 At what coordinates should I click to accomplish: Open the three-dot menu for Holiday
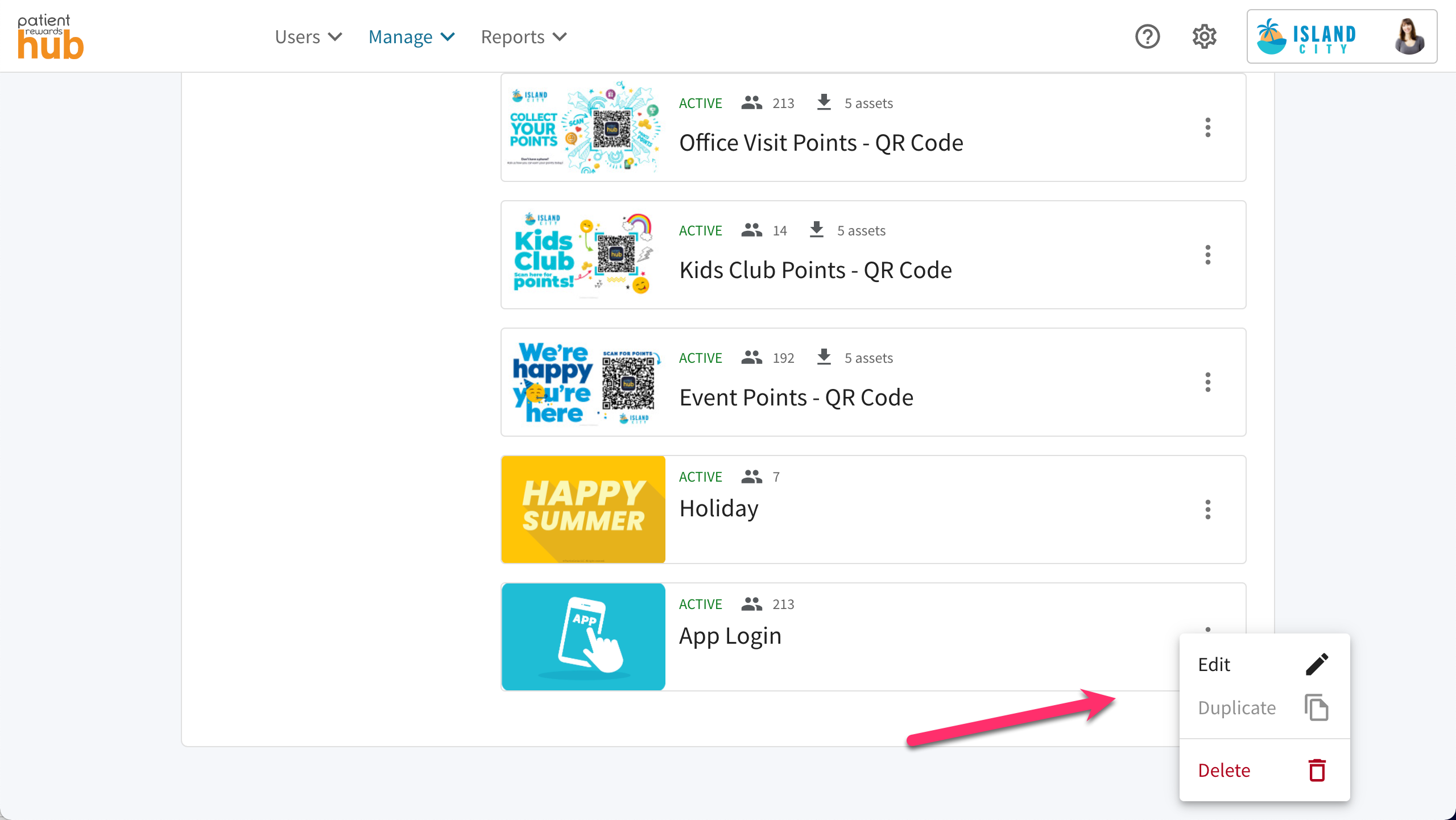pos(1208,510)
